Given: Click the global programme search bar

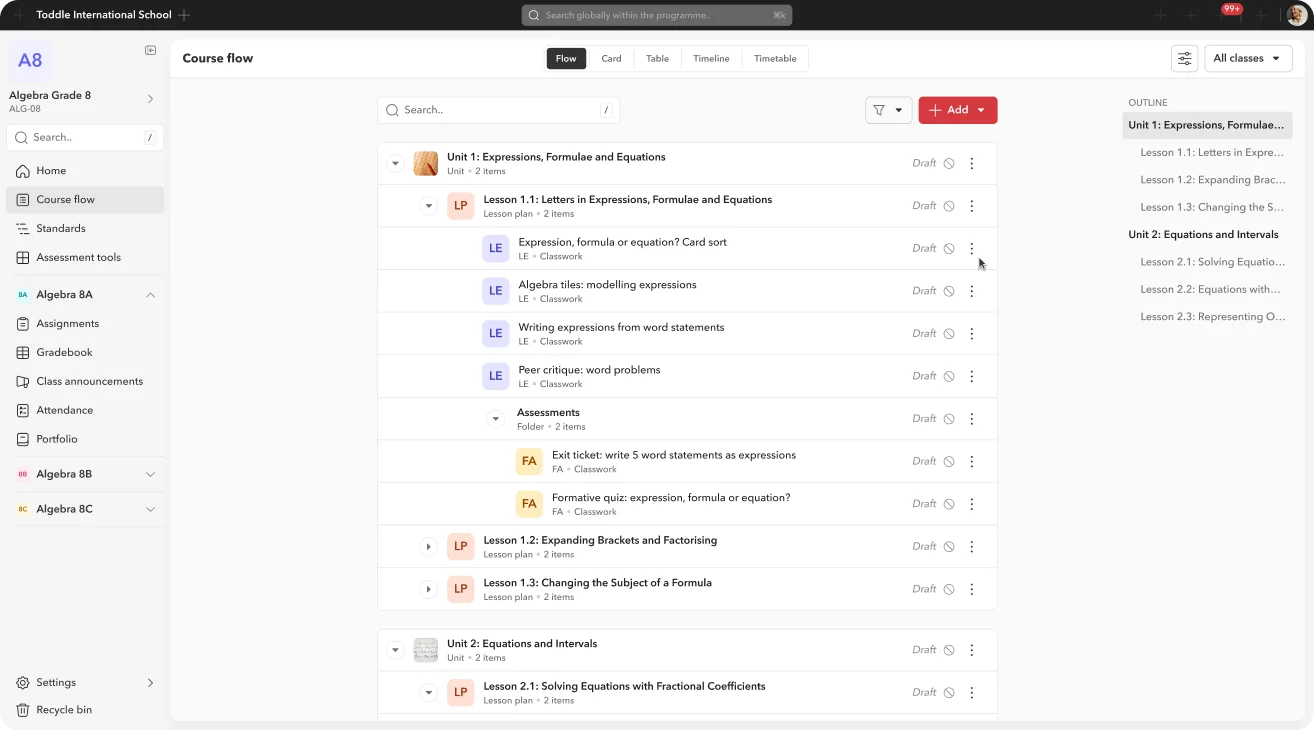Looking at the screenshot, I should point(657,15).
